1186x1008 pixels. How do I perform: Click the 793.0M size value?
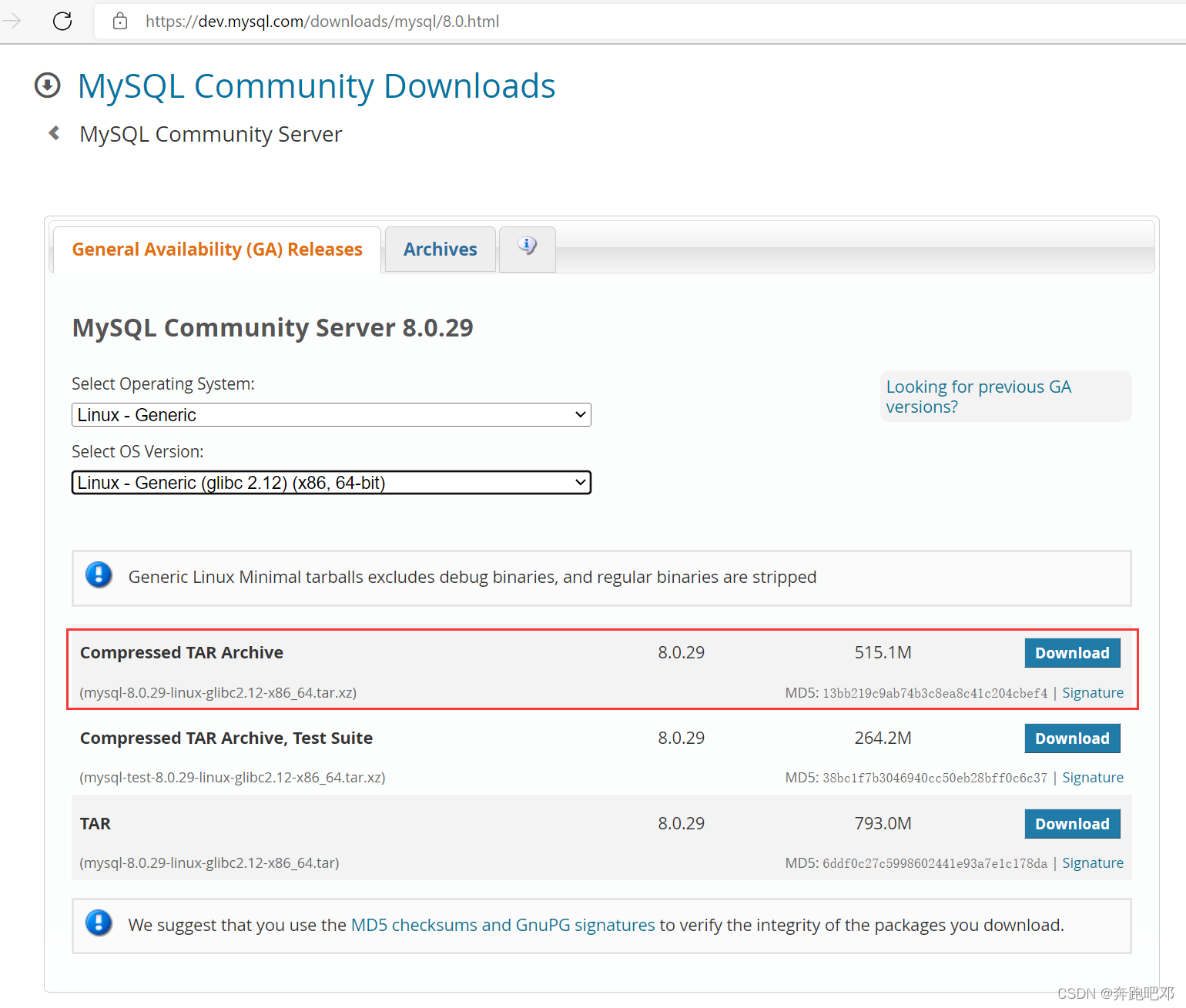click(883, 823)
